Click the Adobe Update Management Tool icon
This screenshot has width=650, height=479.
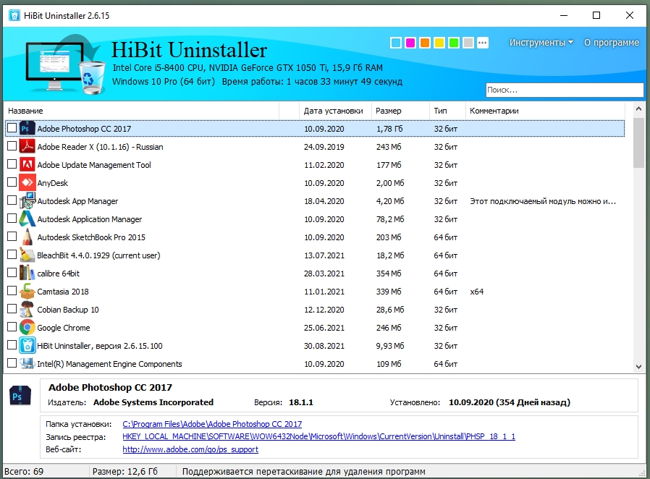coord(27,165)
